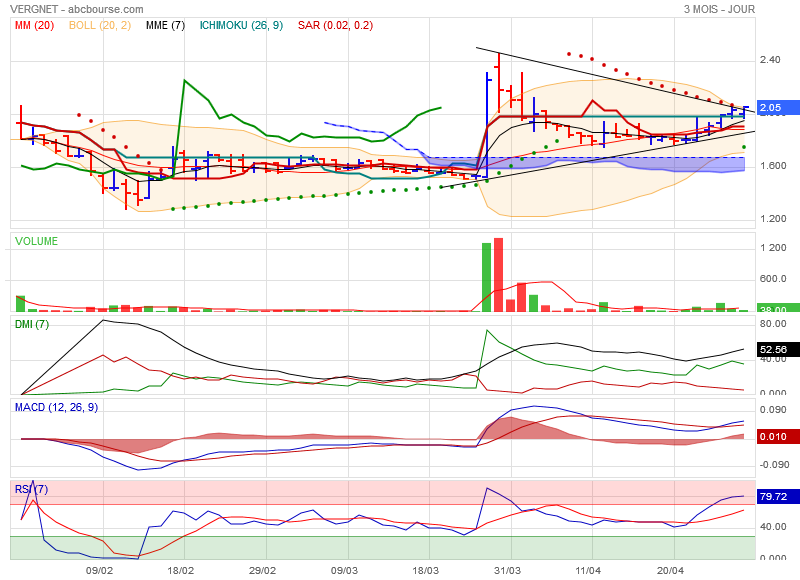Click the 09/03 date label
The height and width of the screenshot is (580, 800).
[344, 570]
